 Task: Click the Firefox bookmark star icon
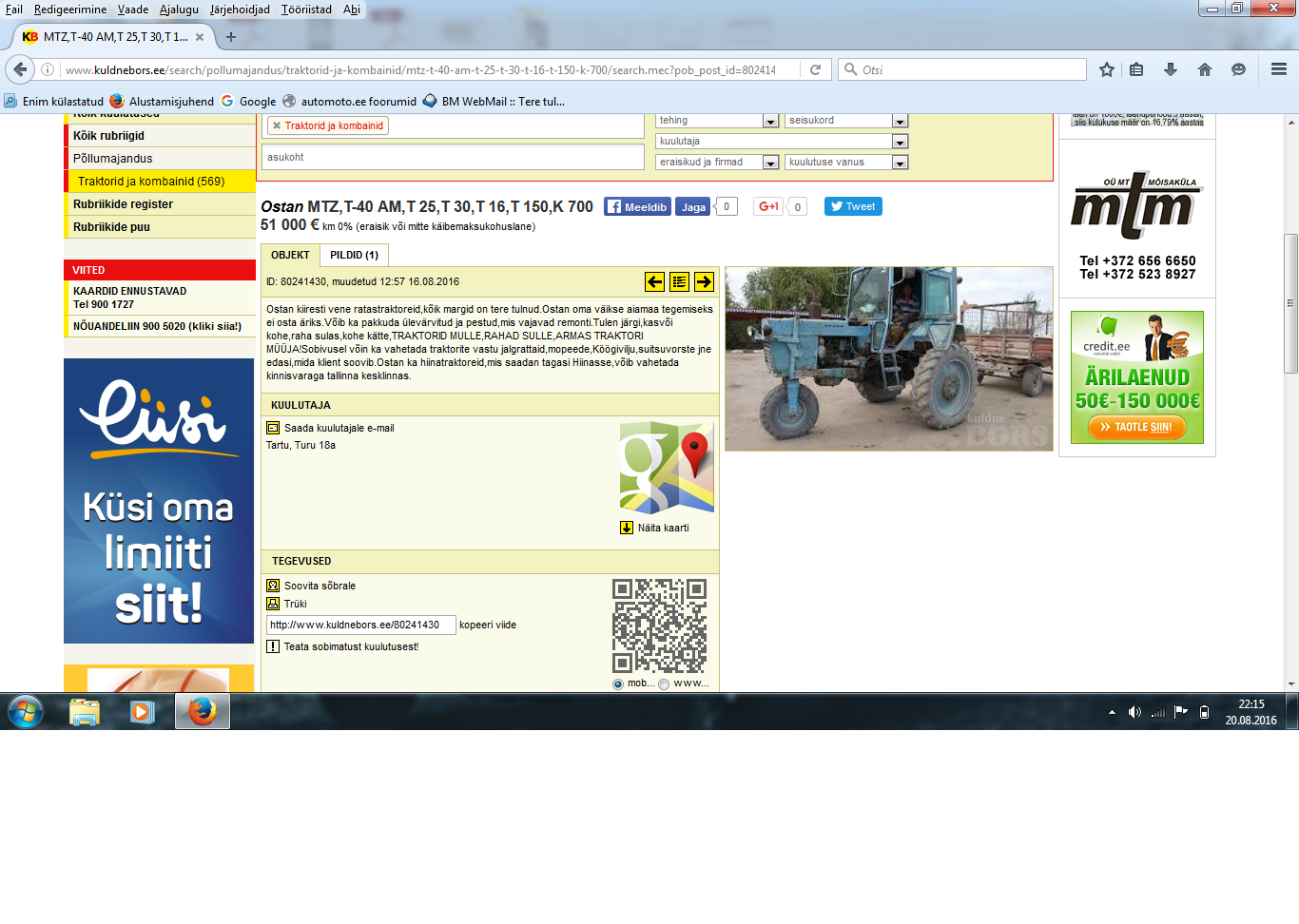click(1106, 69)
